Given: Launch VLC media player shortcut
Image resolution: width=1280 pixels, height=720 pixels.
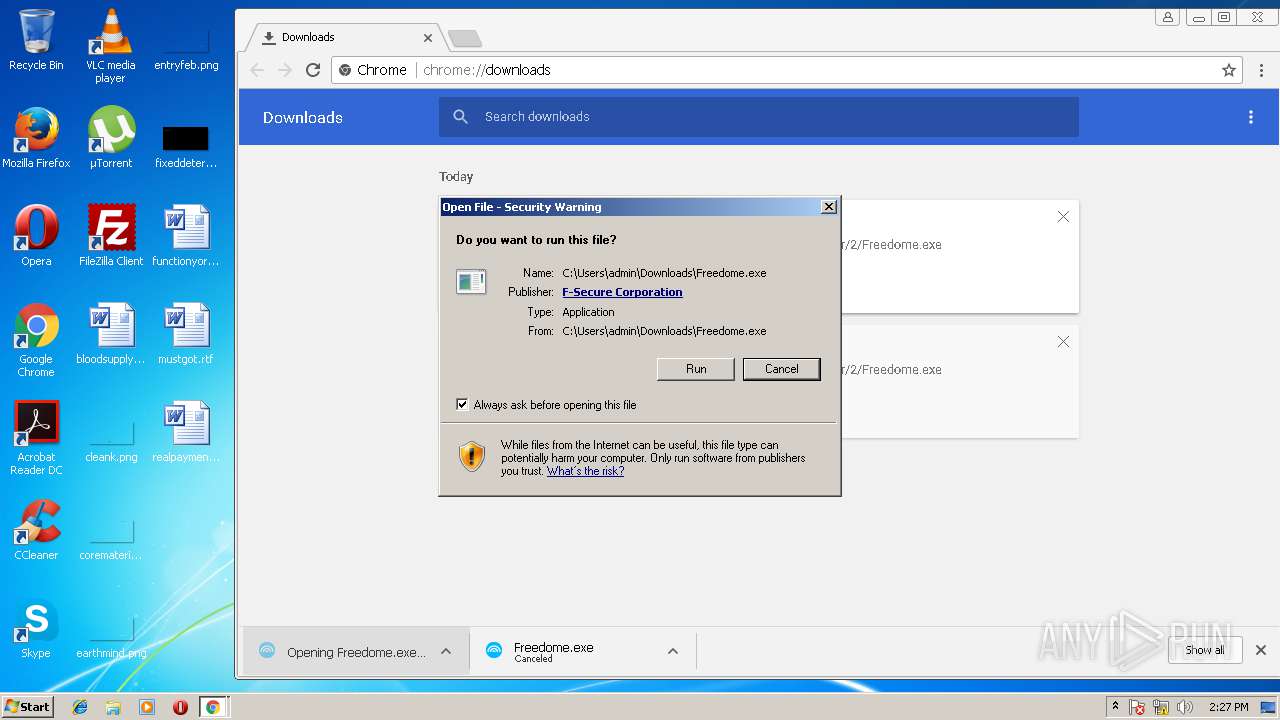Looking at the screenshot, I should click(x=110, y=46).
